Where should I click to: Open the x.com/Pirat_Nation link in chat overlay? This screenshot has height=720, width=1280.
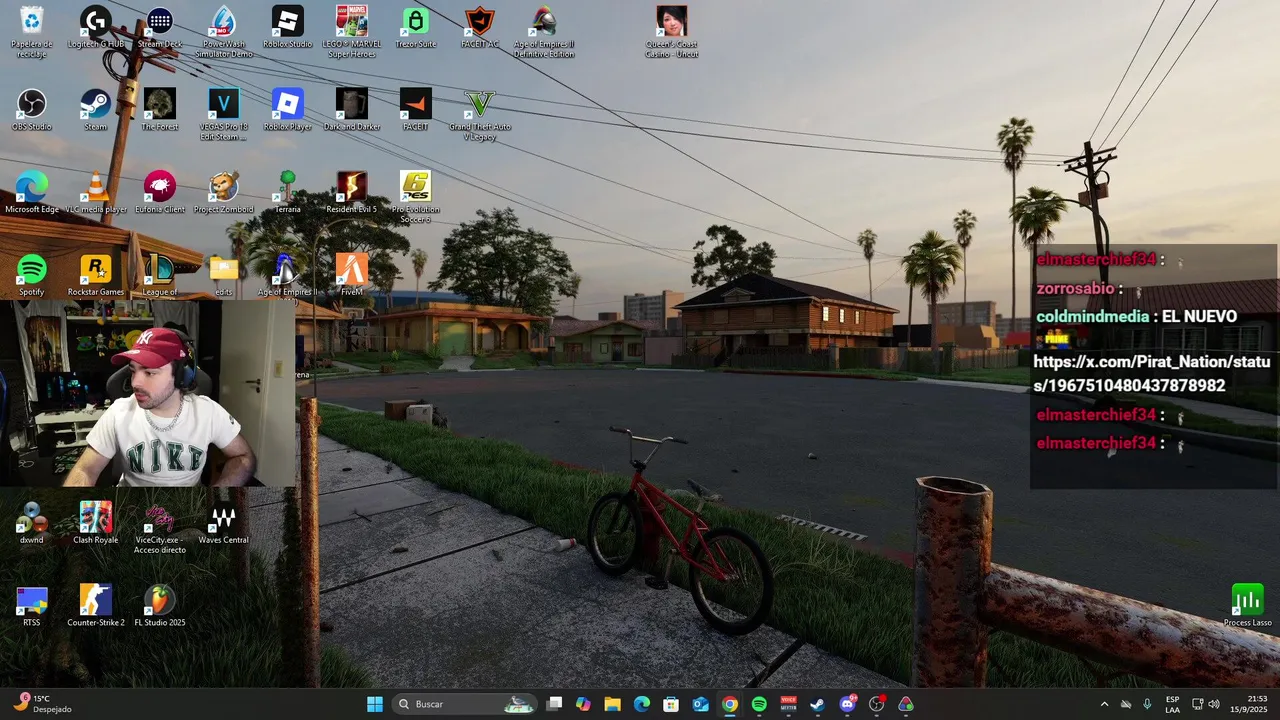[1152, 373]
